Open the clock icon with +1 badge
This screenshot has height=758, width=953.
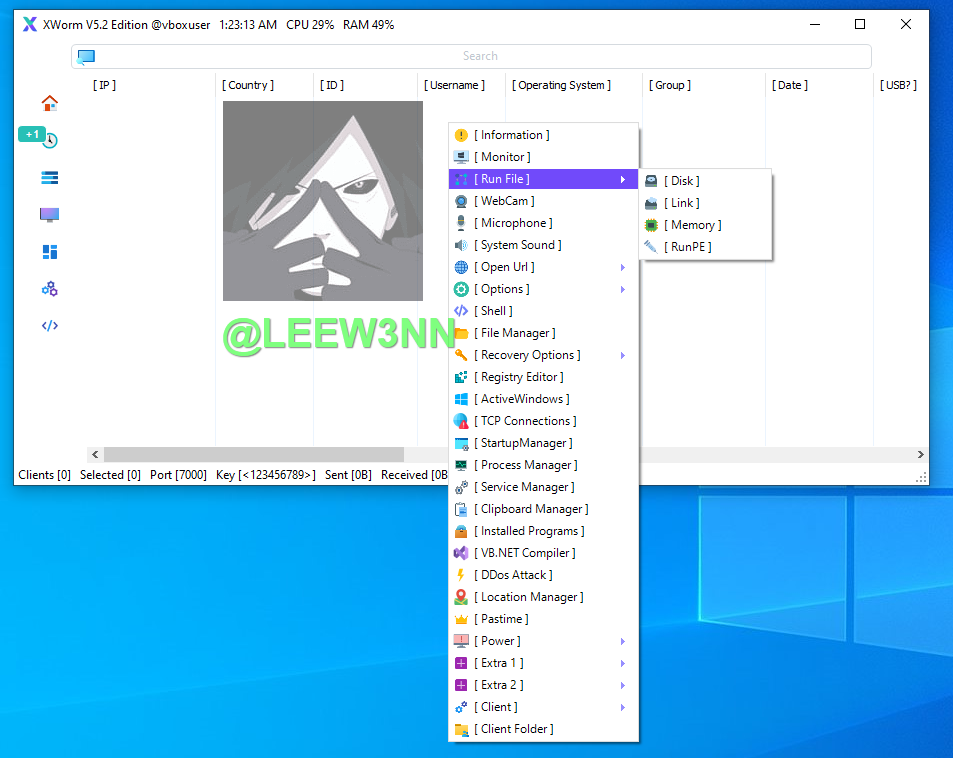click(49, 140)
